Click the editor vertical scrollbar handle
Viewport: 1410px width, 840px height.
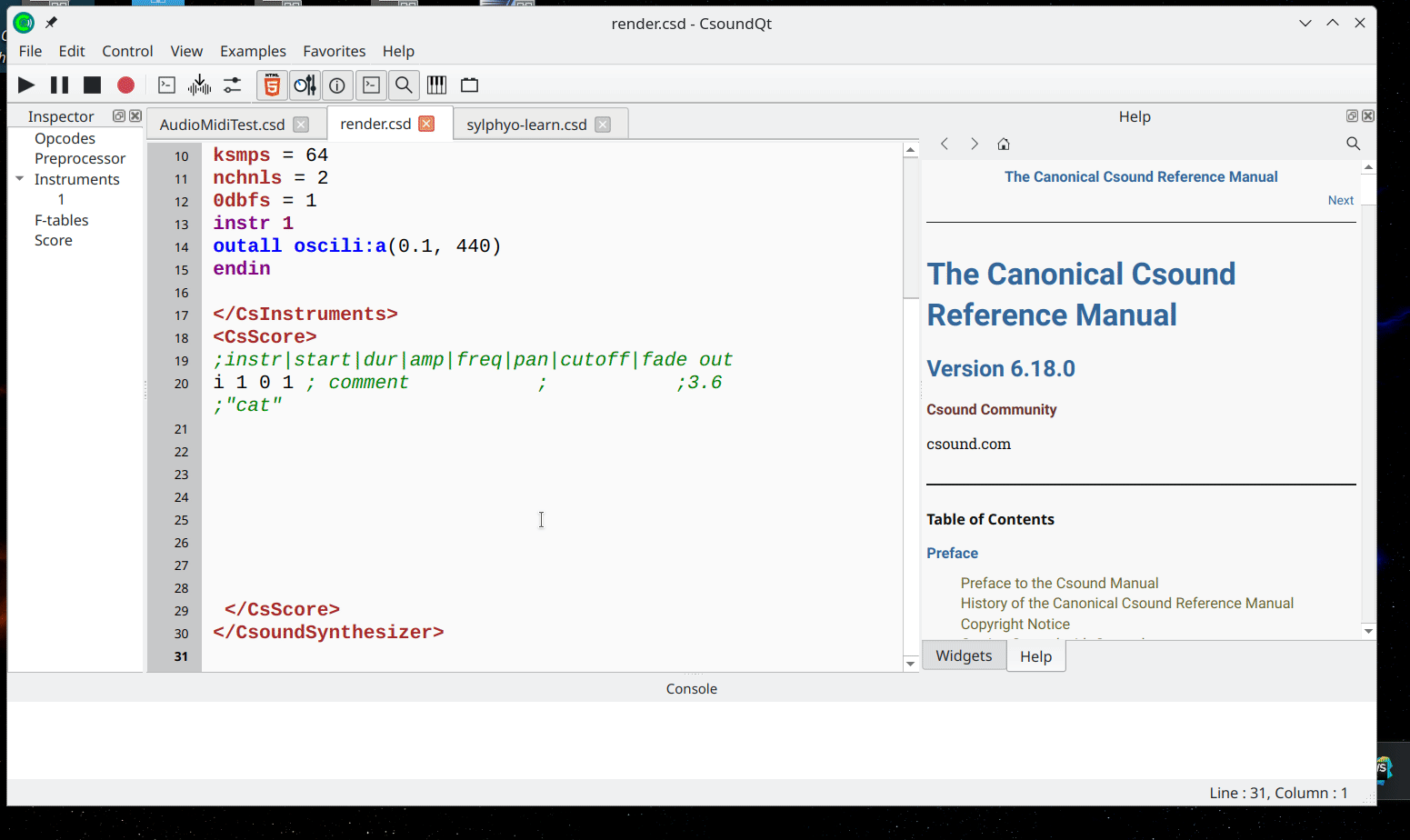click(x=910, y=227)
